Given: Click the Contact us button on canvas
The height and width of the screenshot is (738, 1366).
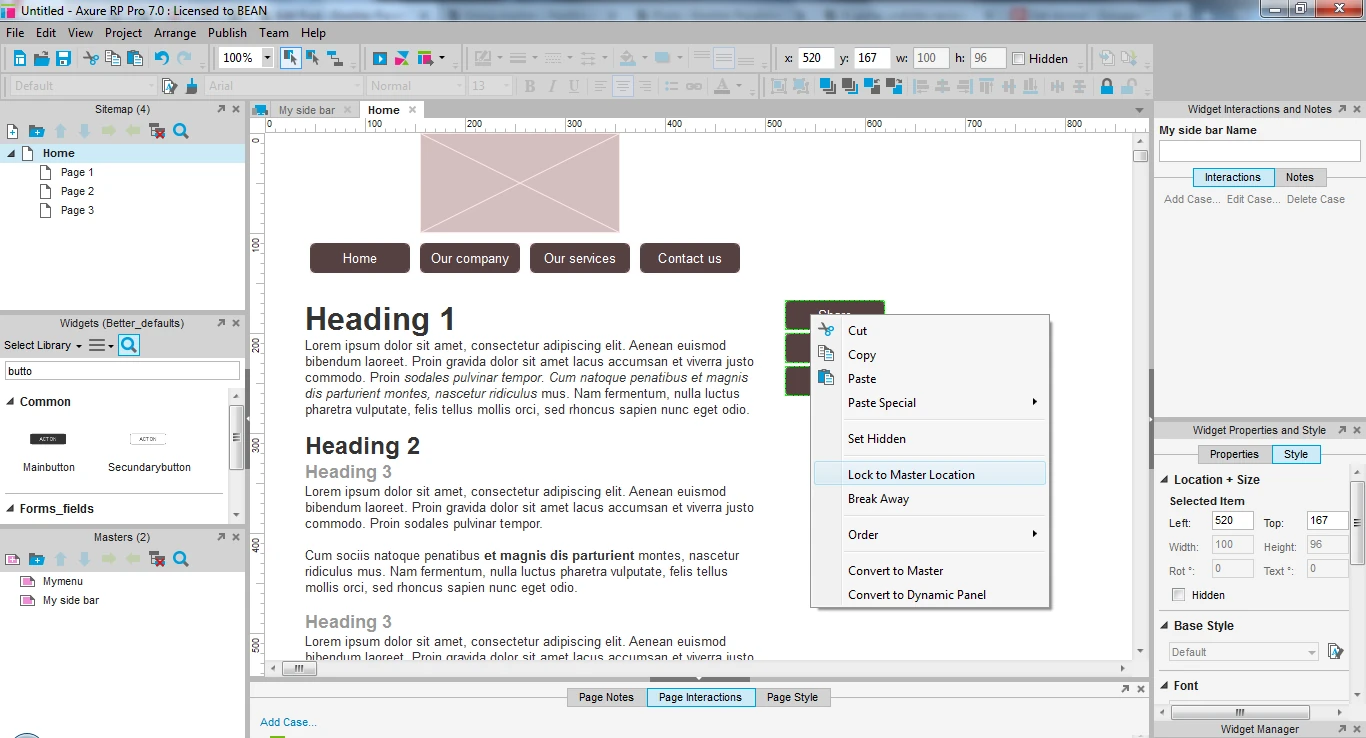Looking at the screenshot, I should (x=690, y=258).
